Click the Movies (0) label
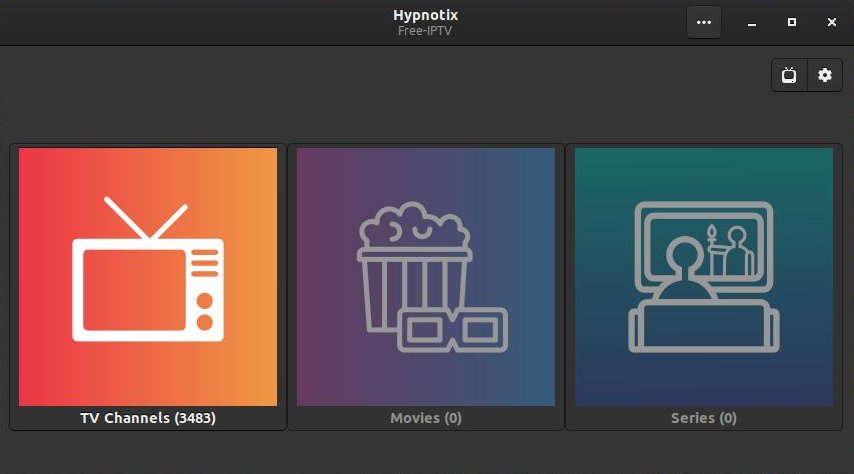The height and width of the screenshot is (474, 854). pos(426,418)
